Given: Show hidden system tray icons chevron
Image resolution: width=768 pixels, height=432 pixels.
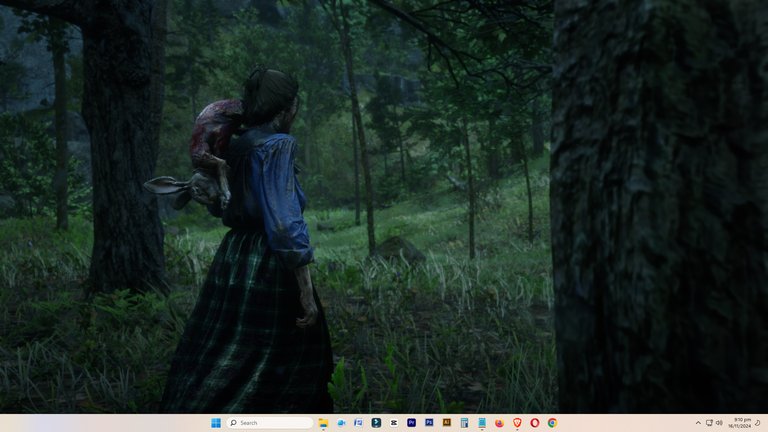Looking at the screenshot, I should click(x=698, y=423).
